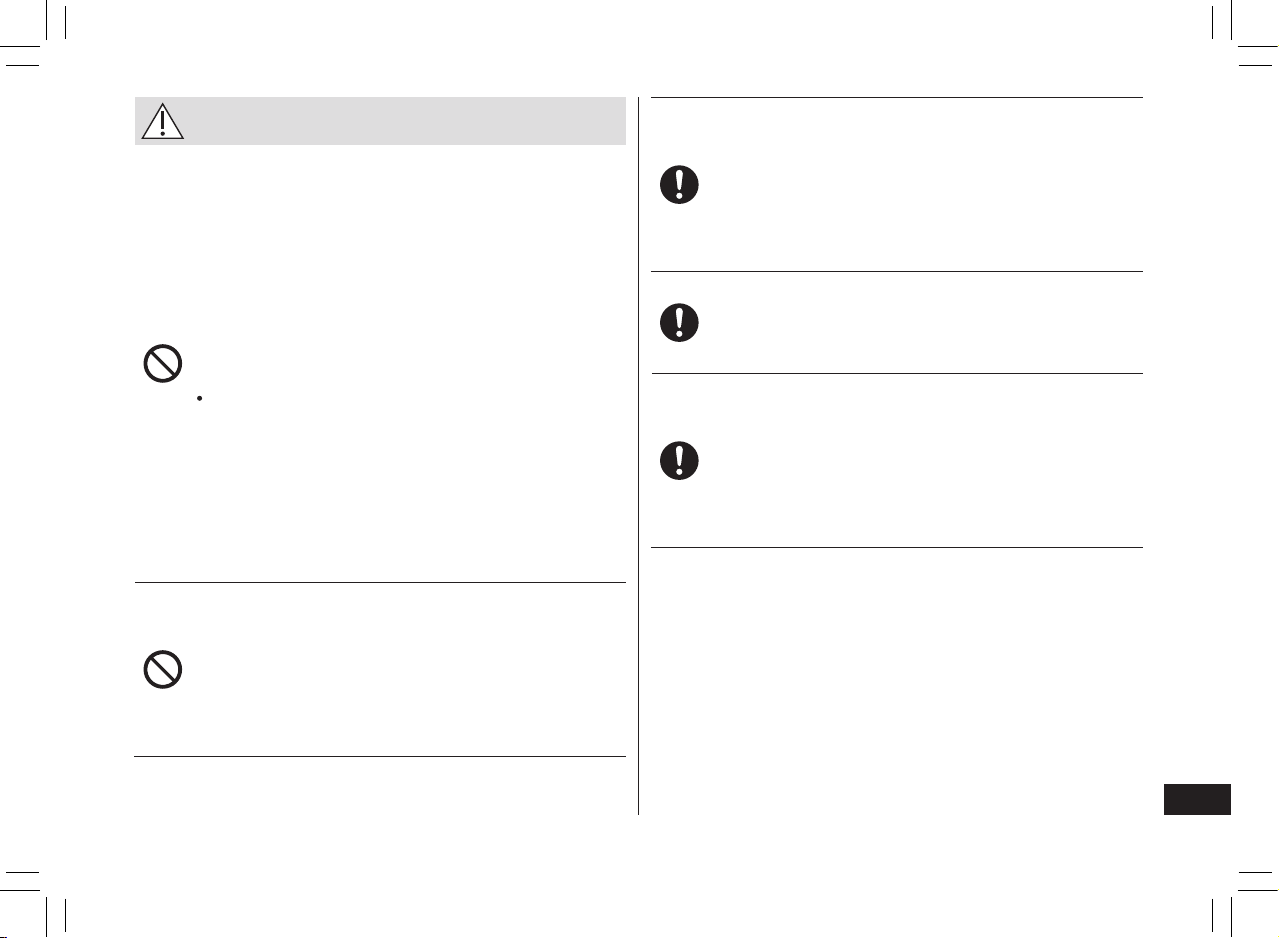Click the rule between the top and middle exclamation icons
Screen dimensions: 1279x938
click(897, 271)
